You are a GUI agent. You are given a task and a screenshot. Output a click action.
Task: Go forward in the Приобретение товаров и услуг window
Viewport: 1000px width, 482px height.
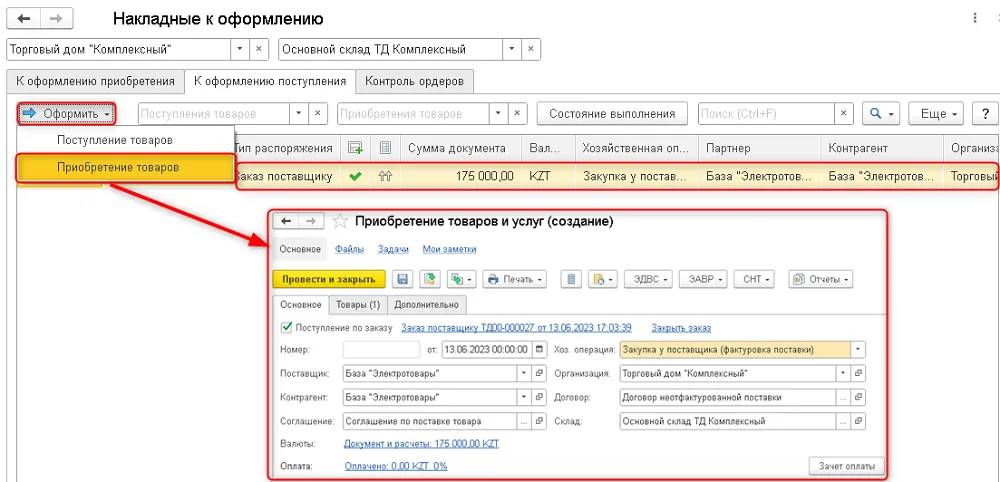pos(312,221)
